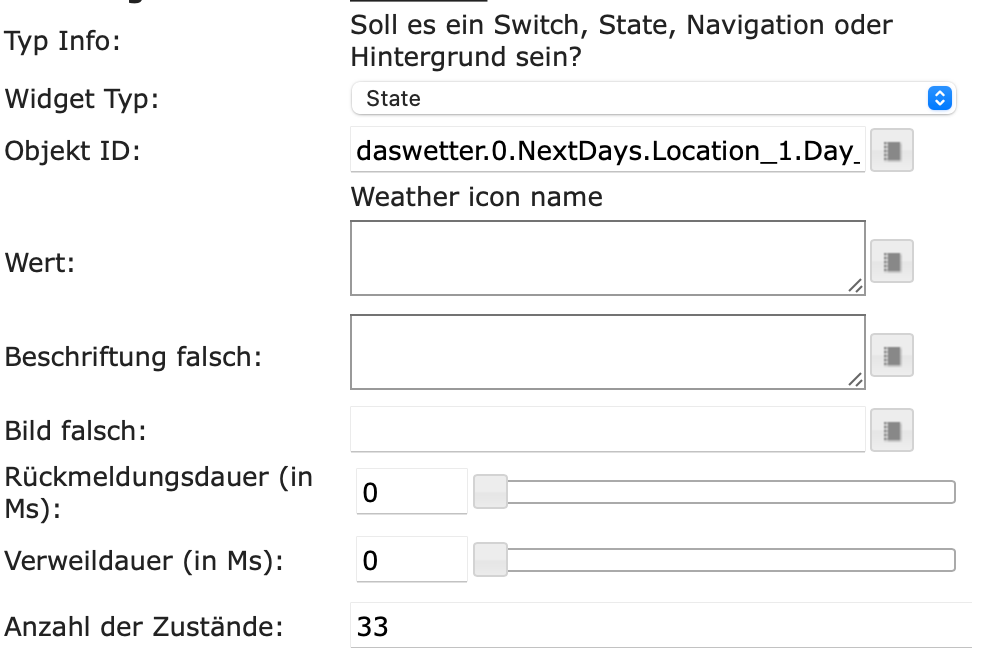This screenshot has height=648, width=998.
Task: Open the Widget Typ dropdown showing State
Action: 653,99
